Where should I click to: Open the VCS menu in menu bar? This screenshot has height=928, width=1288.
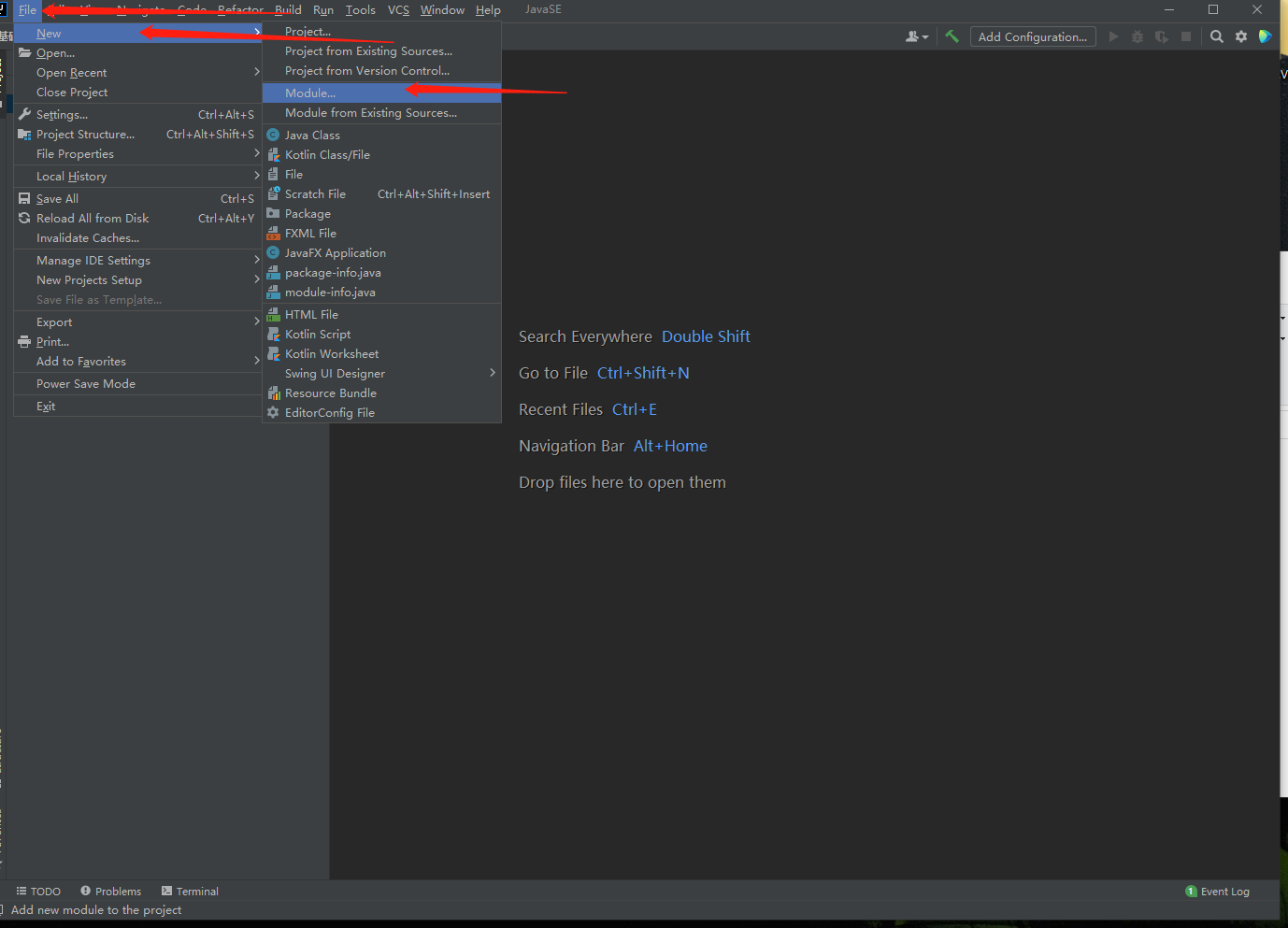[398, 10]
